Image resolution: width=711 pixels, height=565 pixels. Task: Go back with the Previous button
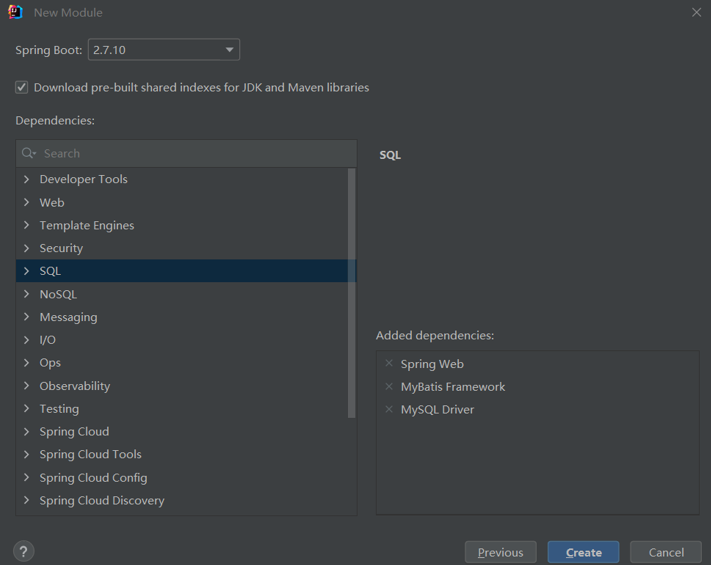click(x=500, y=552)
